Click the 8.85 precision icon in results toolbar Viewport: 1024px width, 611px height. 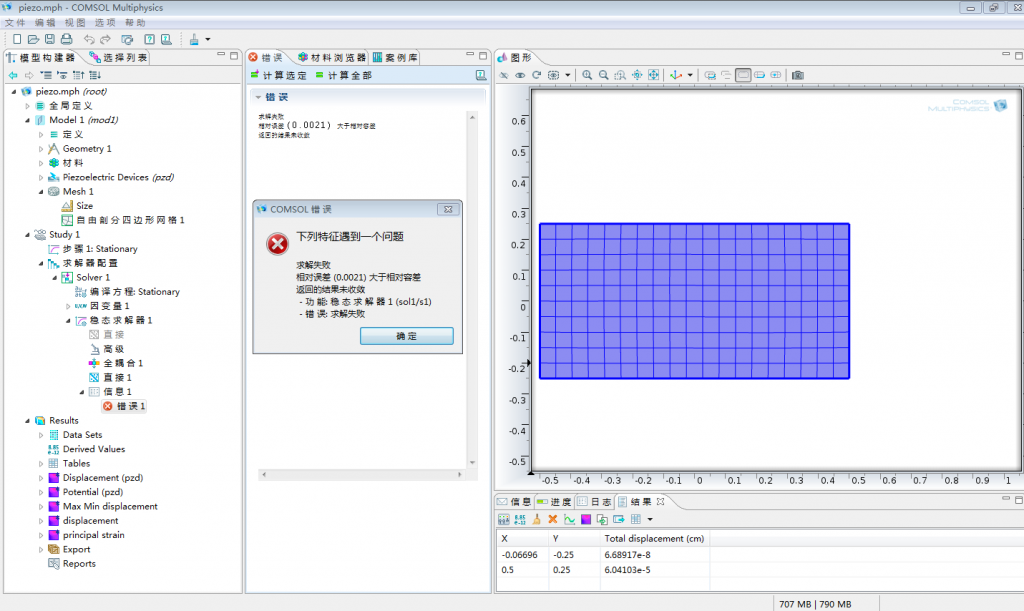coord(520,519)
